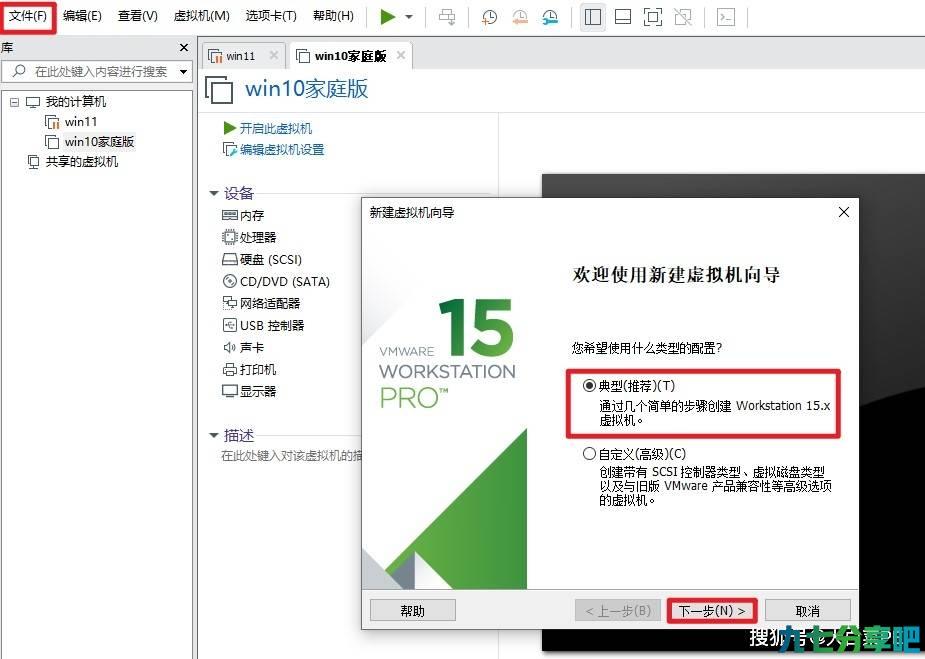Click the console view toolbar icon
This screenshot has height=659, width=925.
726,17
